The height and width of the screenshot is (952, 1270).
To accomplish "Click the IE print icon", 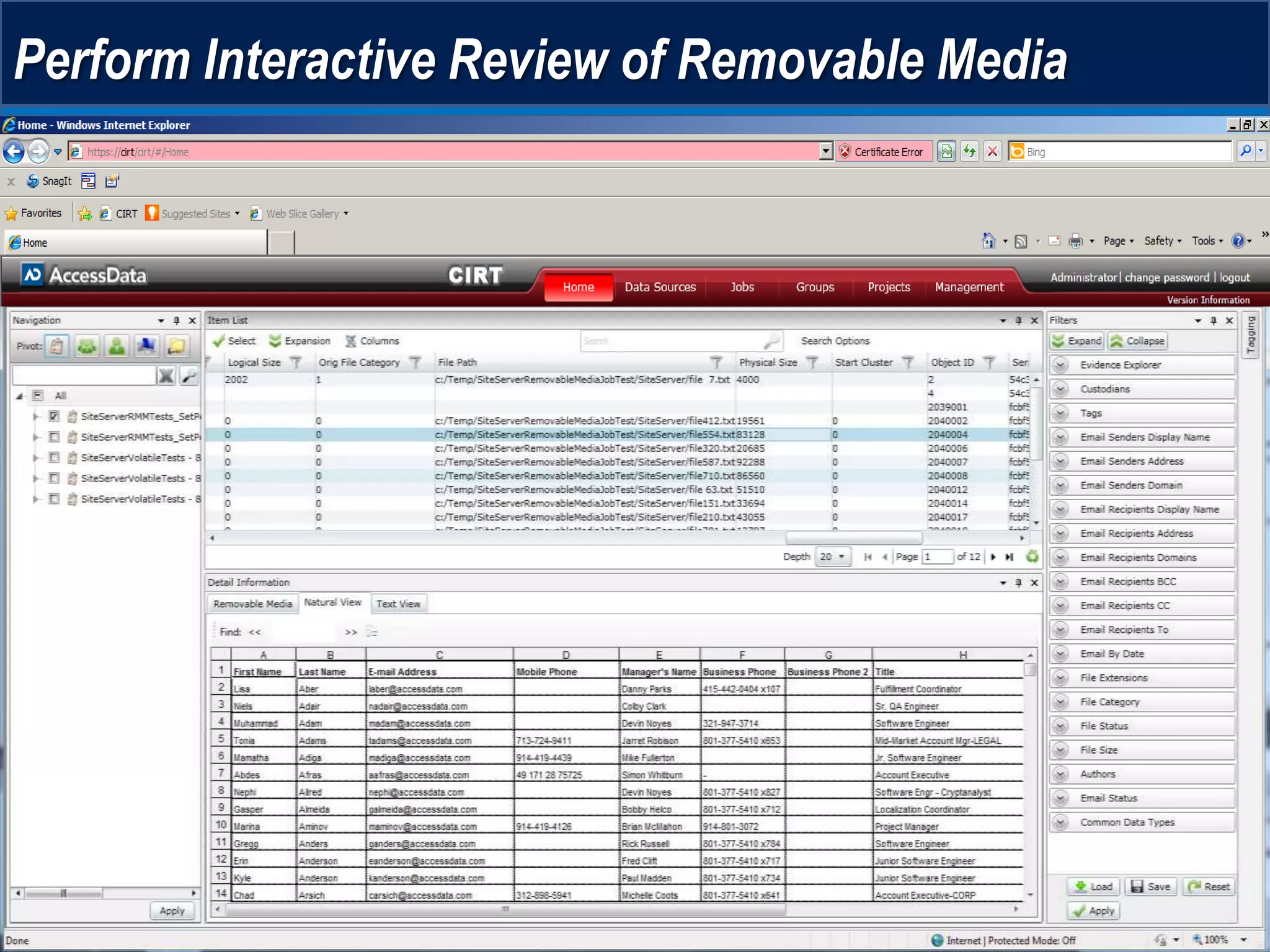I will pyautogui.click(x=1076, y=240).
